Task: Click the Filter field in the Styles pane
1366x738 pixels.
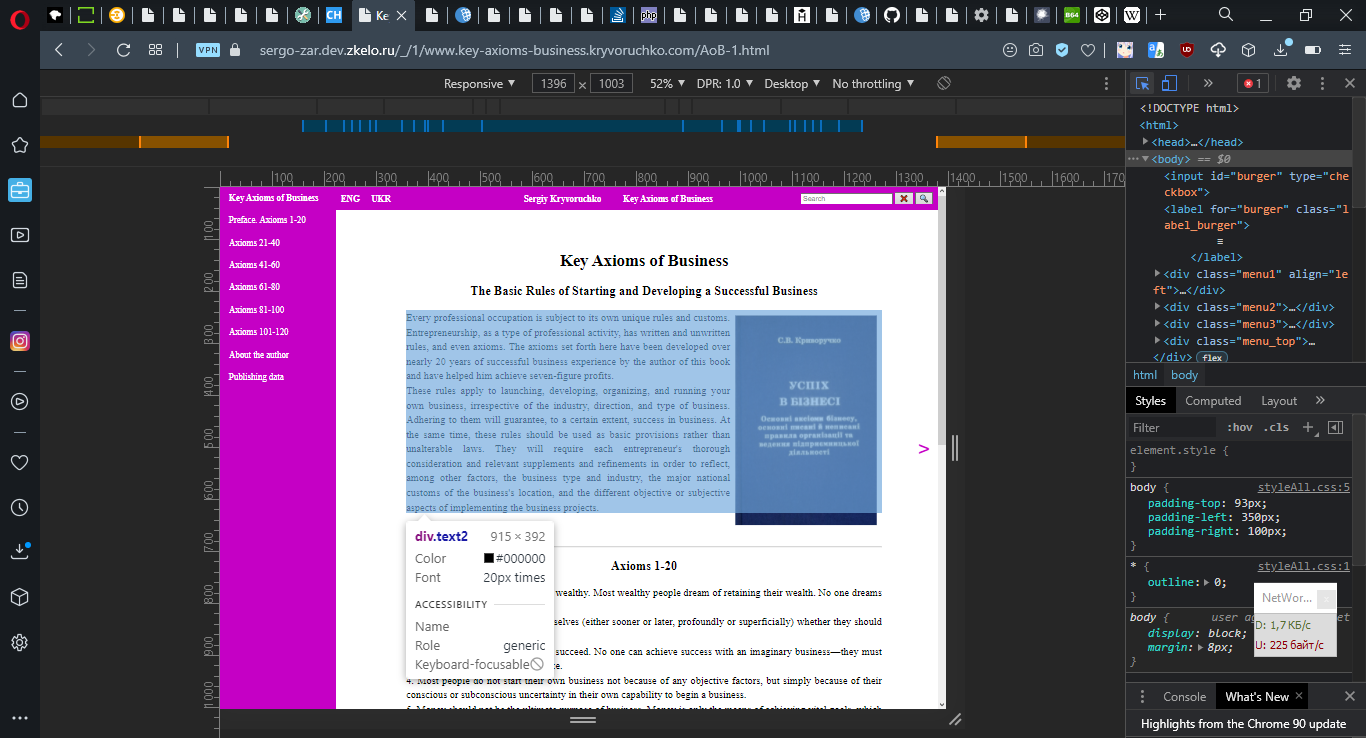Action: point(1173,428)
